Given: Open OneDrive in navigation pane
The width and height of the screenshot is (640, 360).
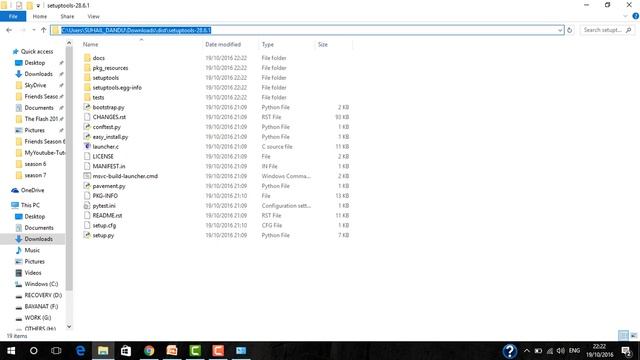Looking at the screenshot, I should point(32,190).
